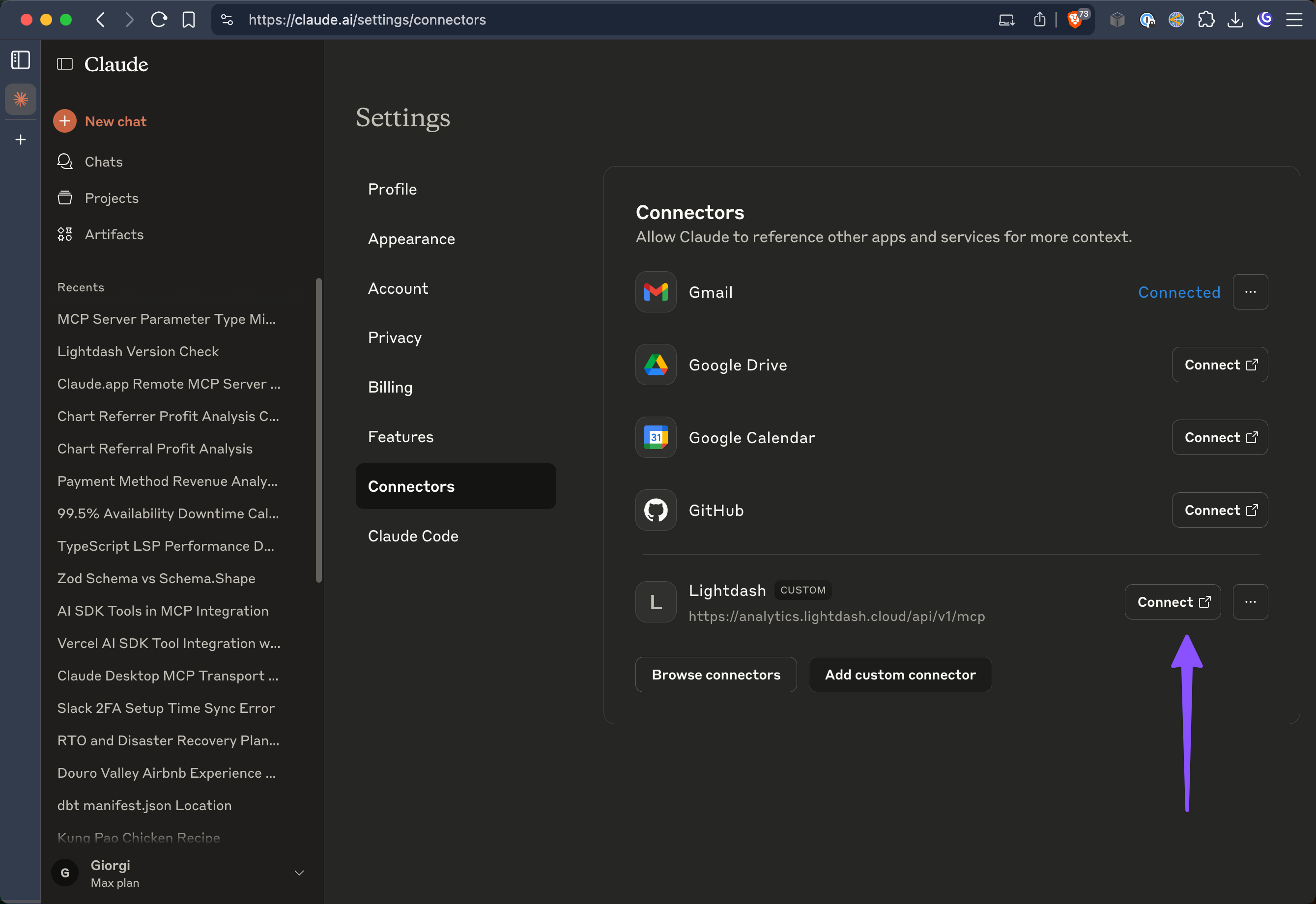Start a New chat via the orange plus icon
1316x904 pixels.
[x=64, y=121]
